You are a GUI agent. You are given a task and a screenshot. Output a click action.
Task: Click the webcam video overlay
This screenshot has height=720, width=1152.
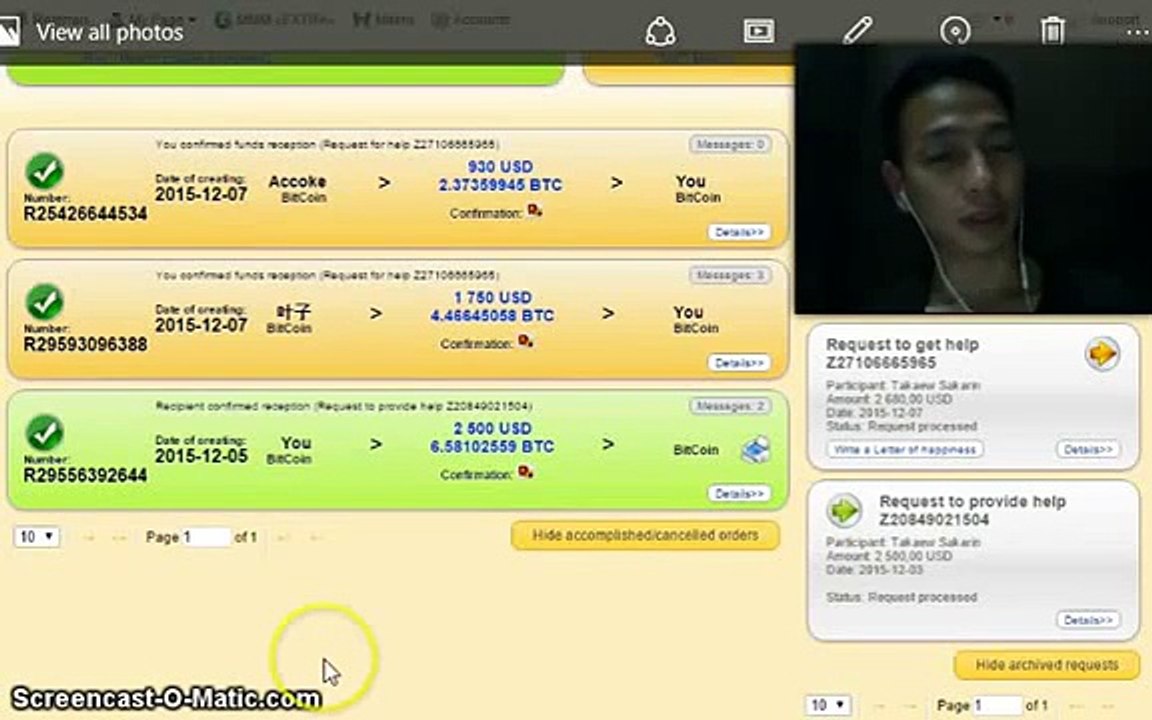[973, 179]
